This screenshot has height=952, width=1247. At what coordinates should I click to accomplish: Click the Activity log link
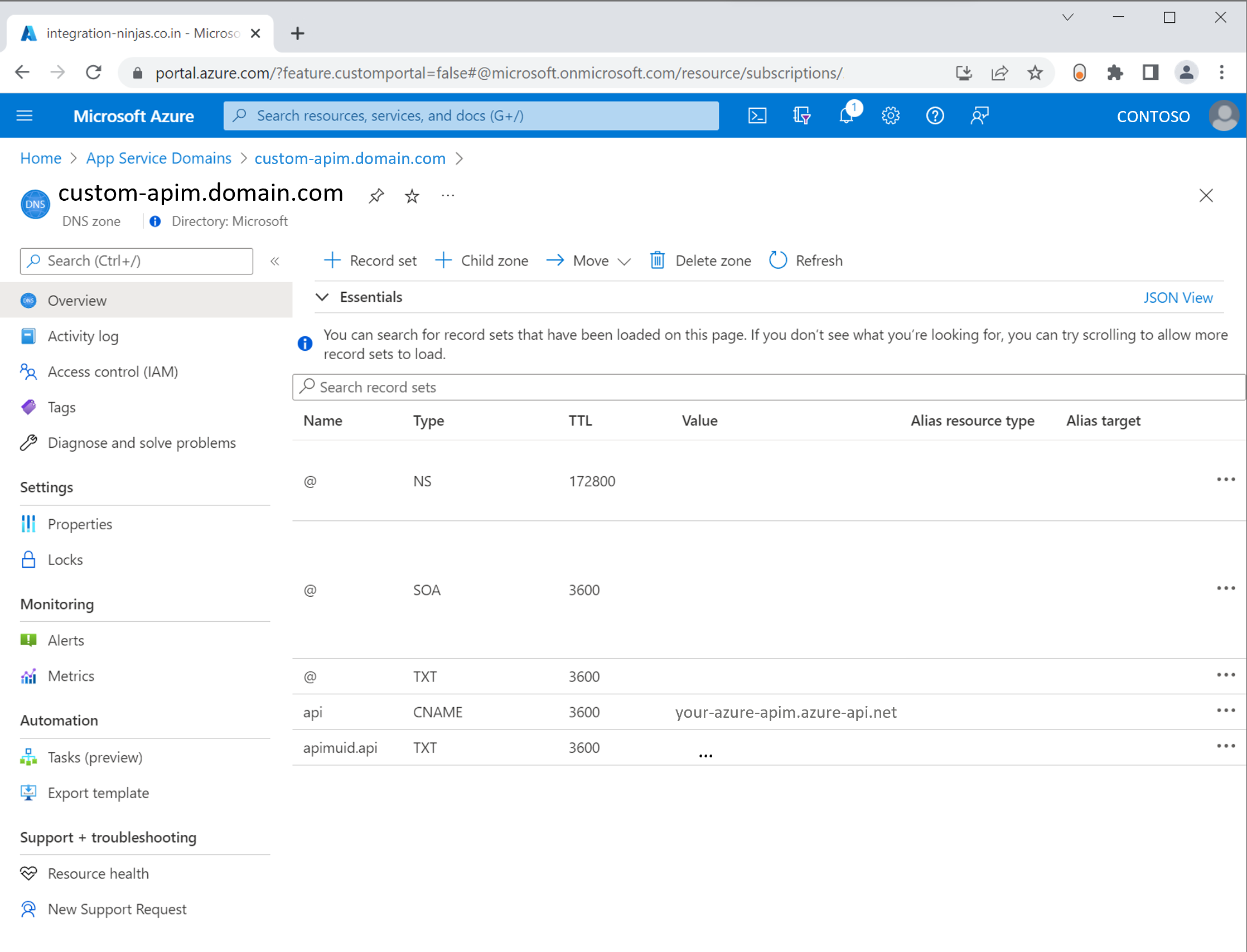click(84, 336)
